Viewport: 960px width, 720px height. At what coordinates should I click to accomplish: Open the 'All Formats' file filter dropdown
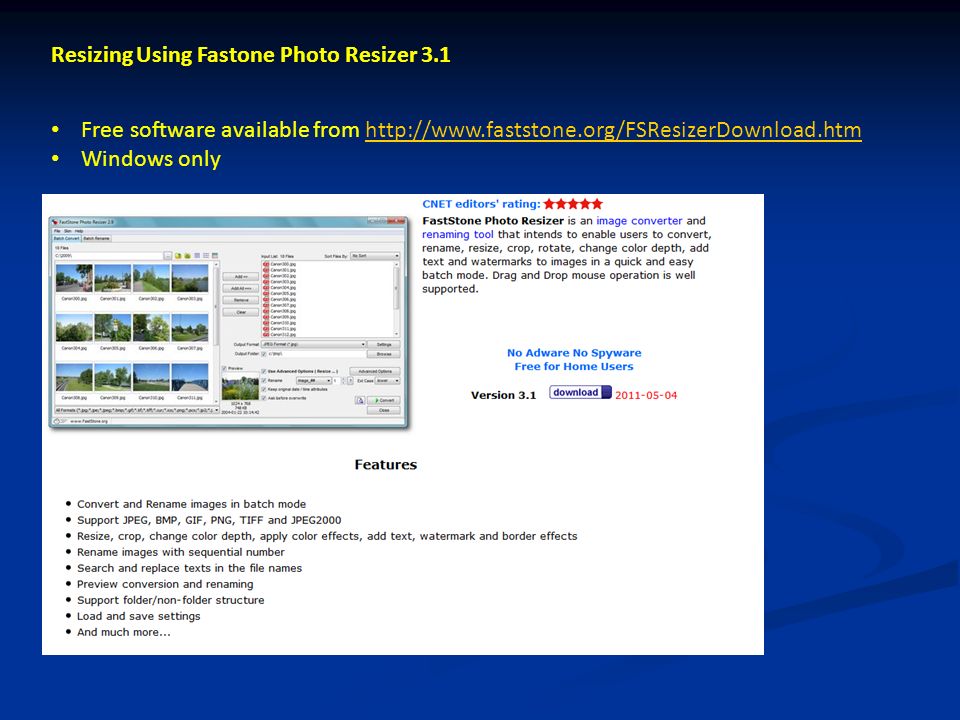pyautogui.click(x=137, y=410)
